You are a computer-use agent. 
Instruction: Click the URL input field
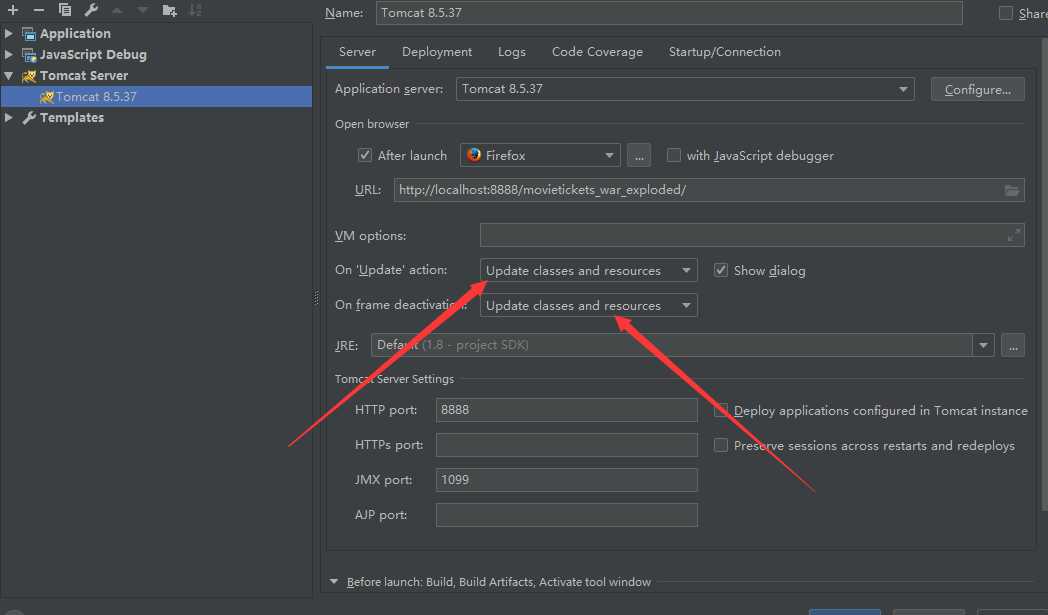coord(708,190)
